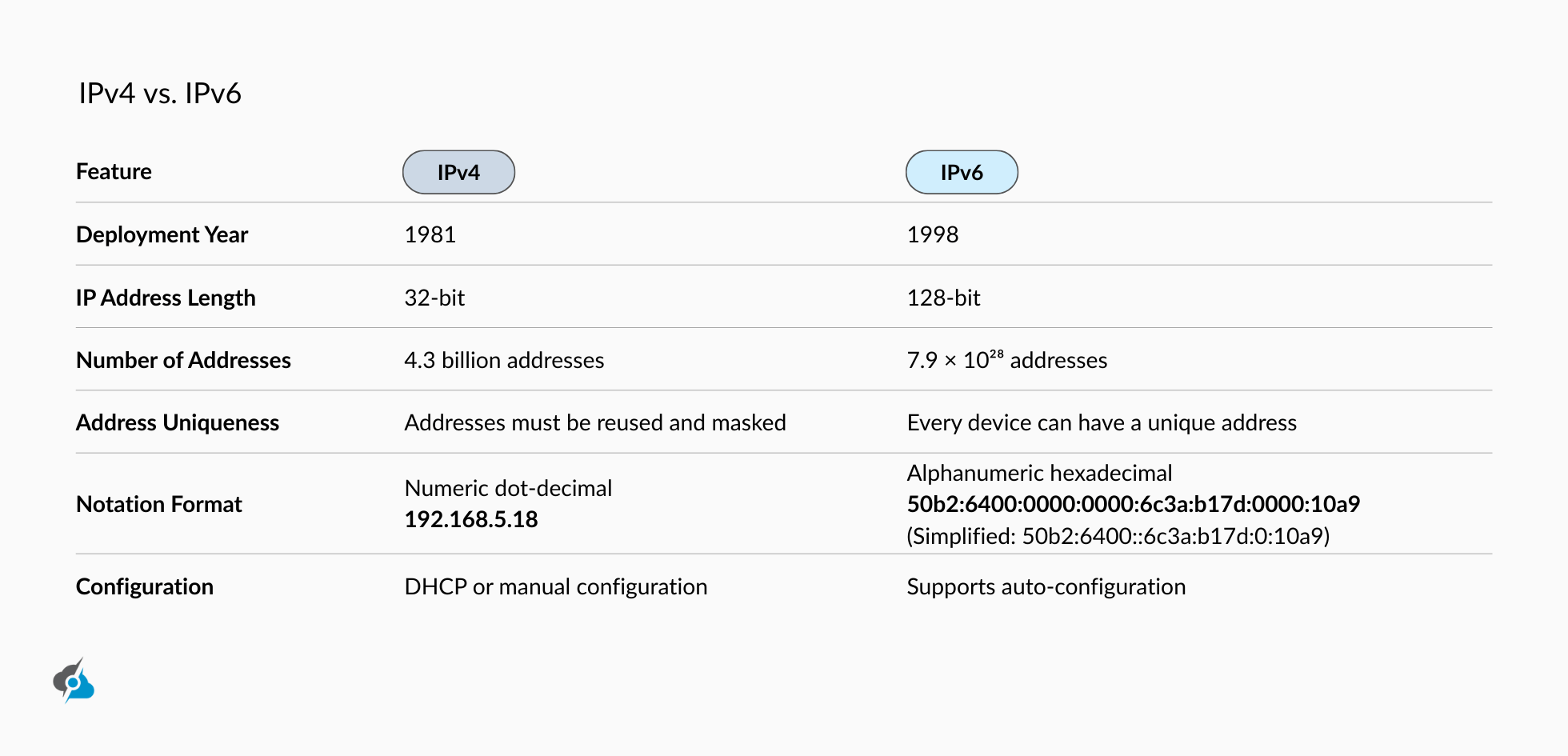Click the 1998 deployment year value
The image size is (1568, 756).
(933, 234)
